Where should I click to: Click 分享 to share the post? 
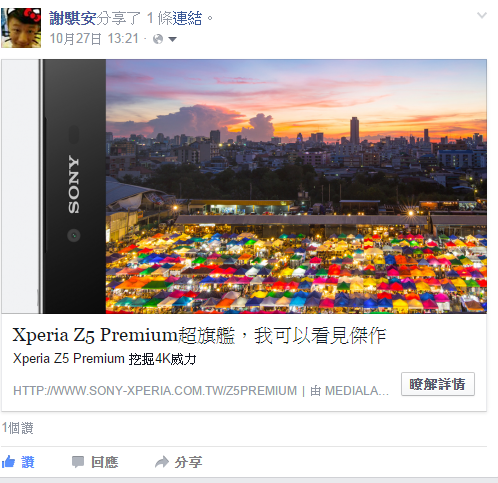[x=188, y=462]
